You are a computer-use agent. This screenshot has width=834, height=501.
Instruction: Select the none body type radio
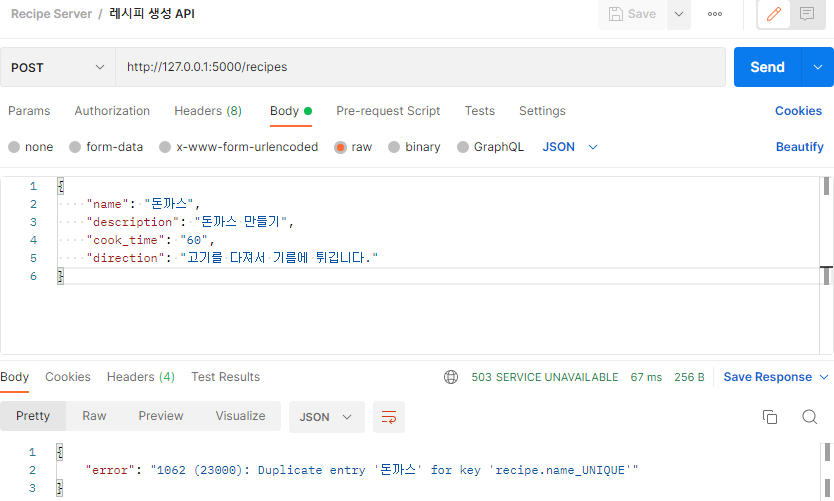(x=14, y=147)
